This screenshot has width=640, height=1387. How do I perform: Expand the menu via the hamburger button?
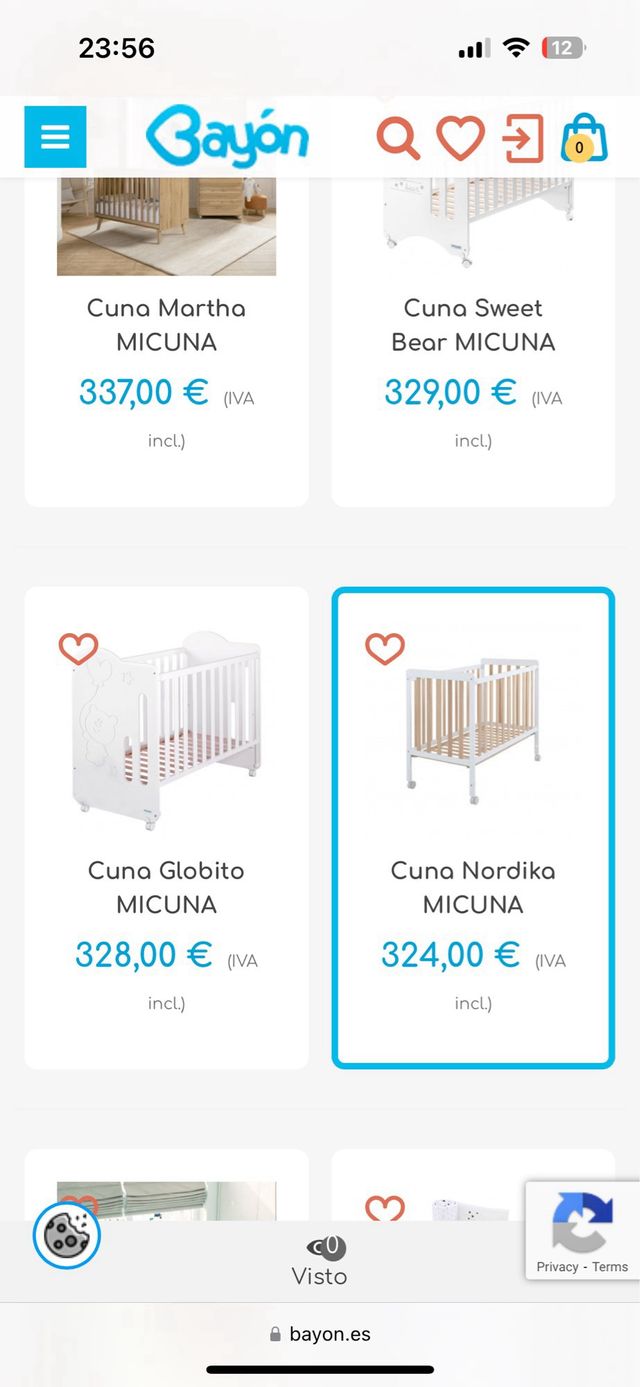55,137
